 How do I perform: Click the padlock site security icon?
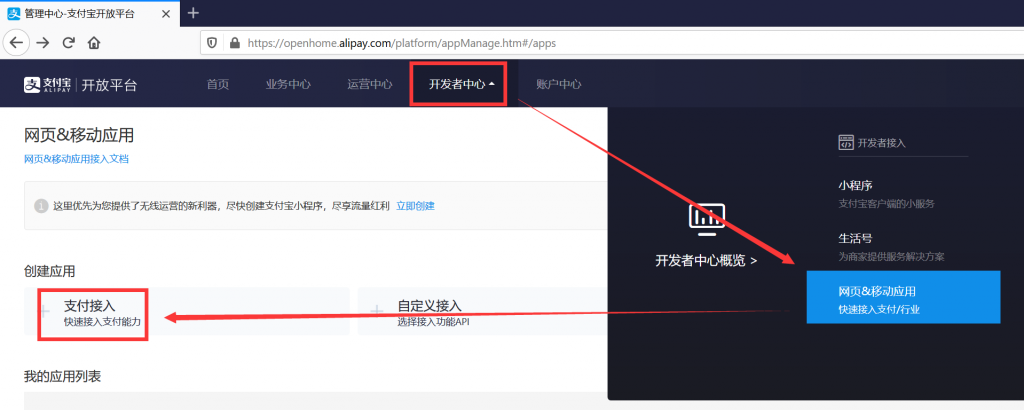234,43
